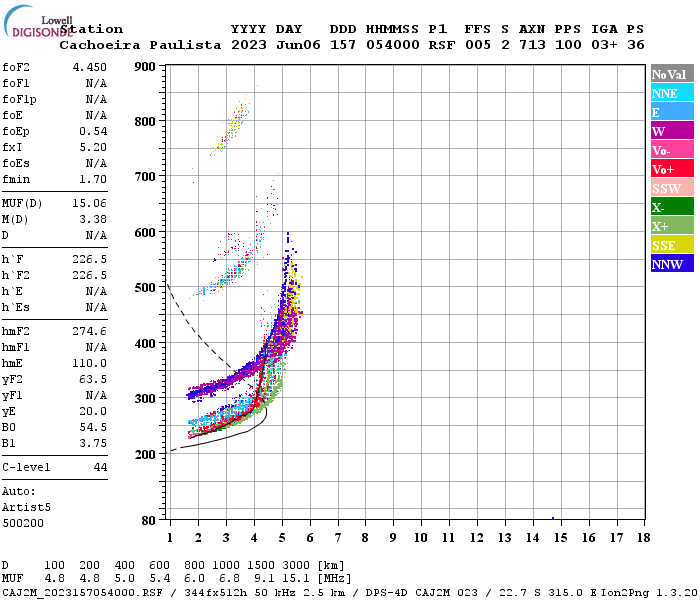Click the MUF 9.1 table value

coord(264,579)
